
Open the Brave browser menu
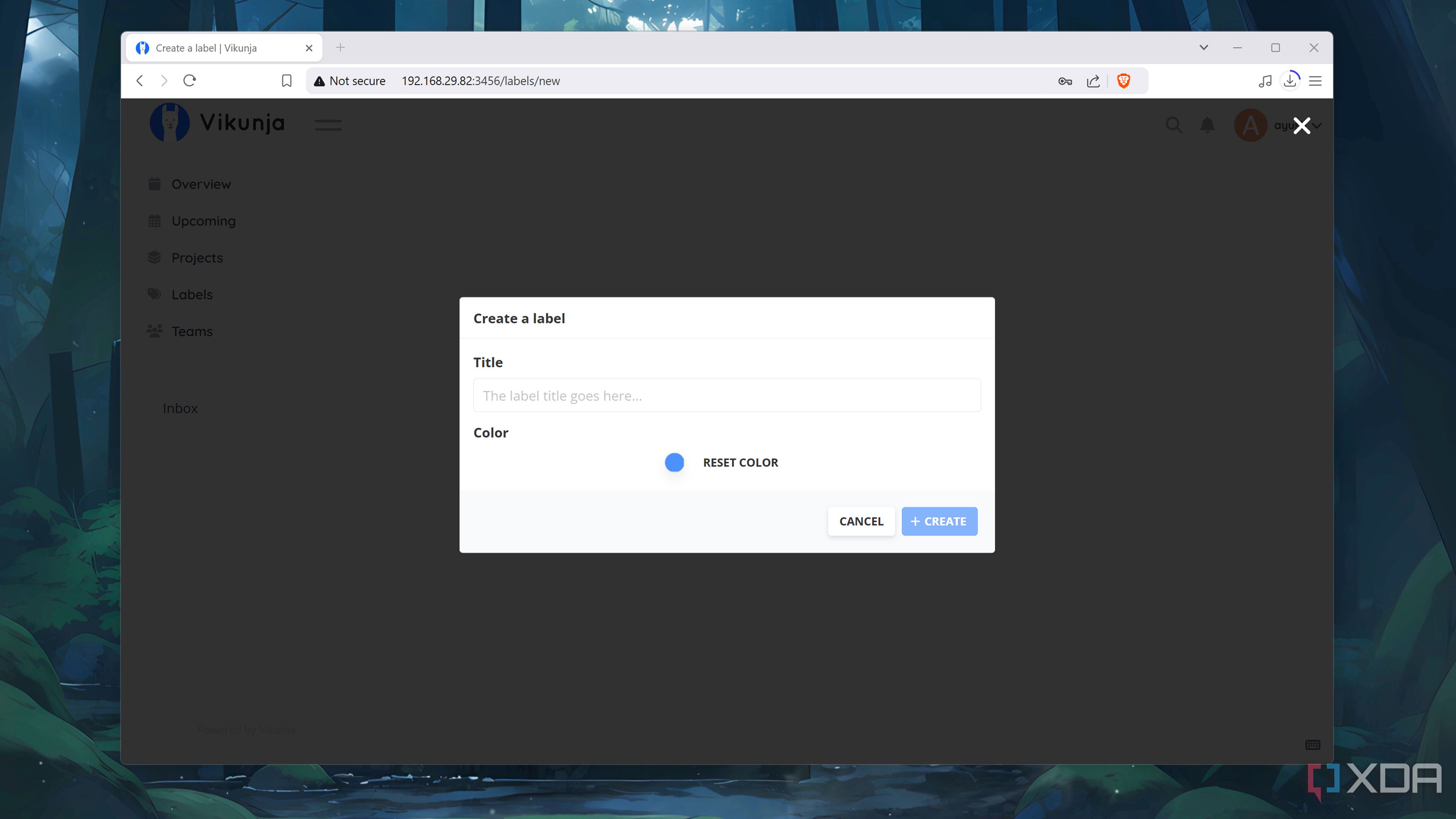click(x=1315, y=81)
